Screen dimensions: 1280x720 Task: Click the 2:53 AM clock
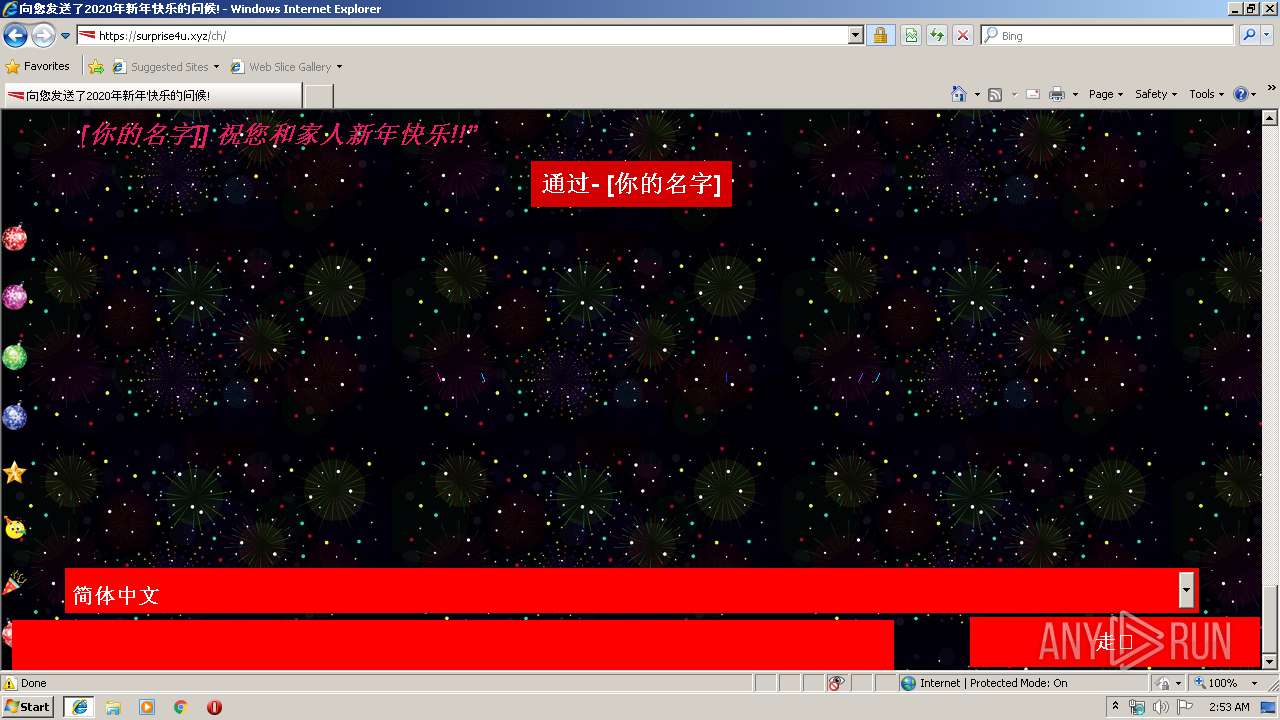[x=1229, y=707]
